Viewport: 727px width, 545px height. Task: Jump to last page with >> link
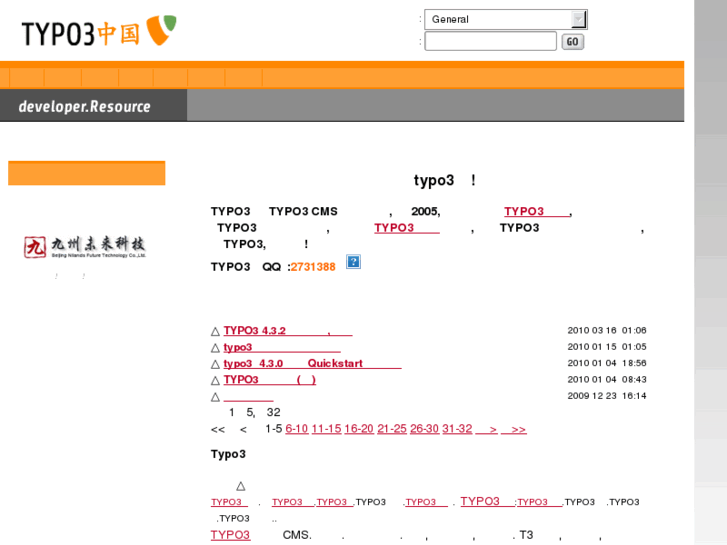click(x=514, y=429)
